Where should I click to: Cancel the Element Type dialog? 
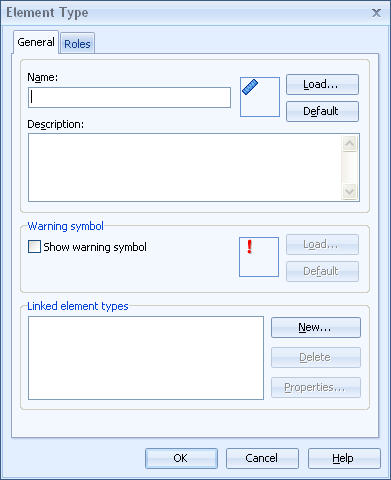[262, 458]
